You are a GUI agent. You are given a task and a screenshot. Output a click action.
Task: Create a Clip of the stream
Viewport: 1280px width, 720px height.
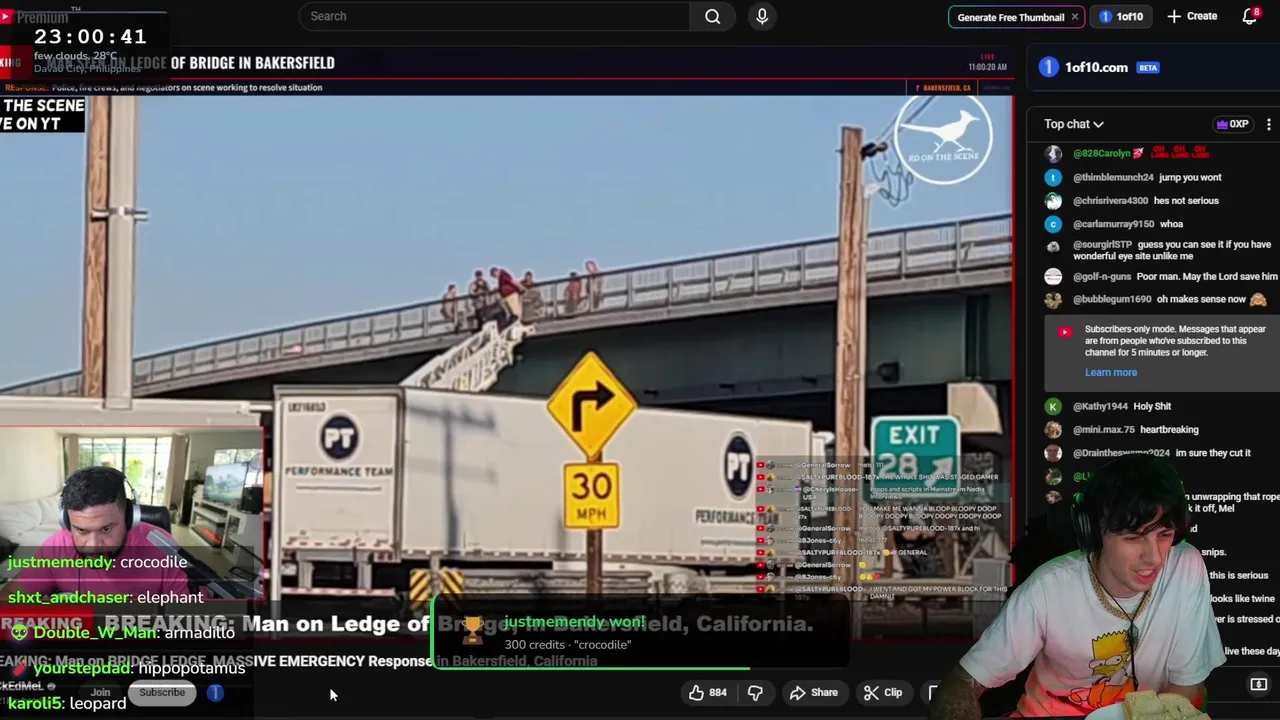point(883,692)
